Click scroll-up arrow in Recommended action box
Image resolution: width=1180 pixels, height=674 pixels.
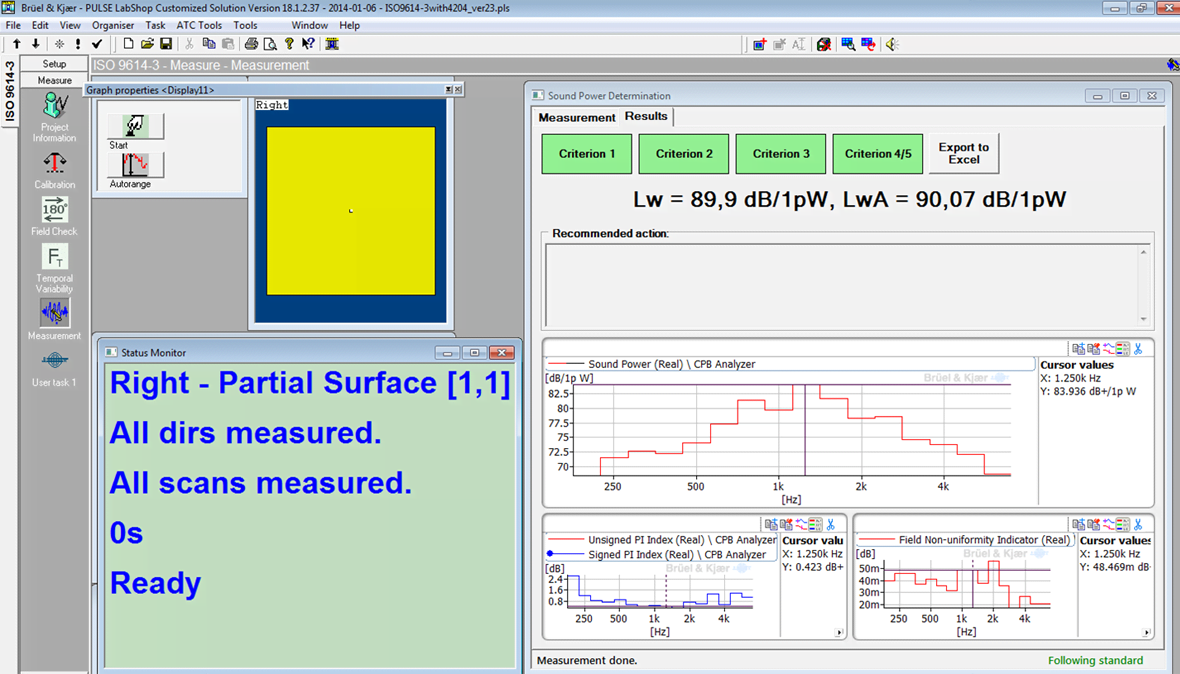(x=1144, y=252)
